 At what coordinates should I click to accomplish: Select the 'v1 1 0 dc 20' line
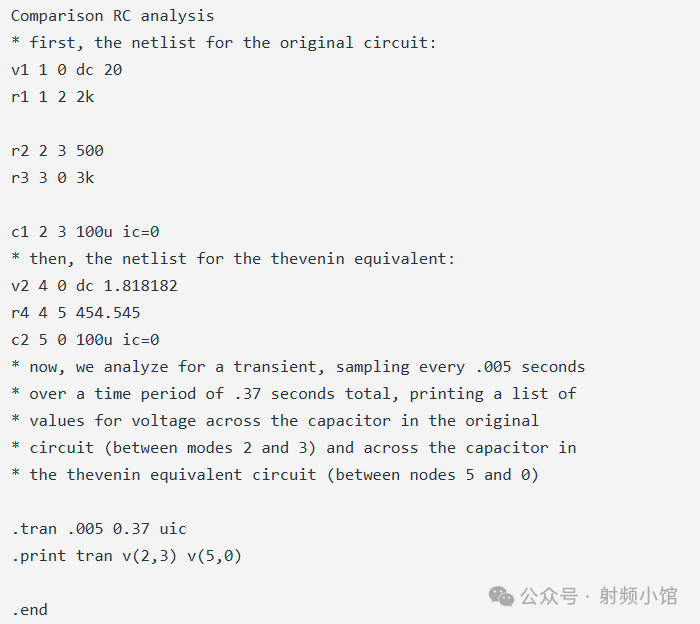66,70
